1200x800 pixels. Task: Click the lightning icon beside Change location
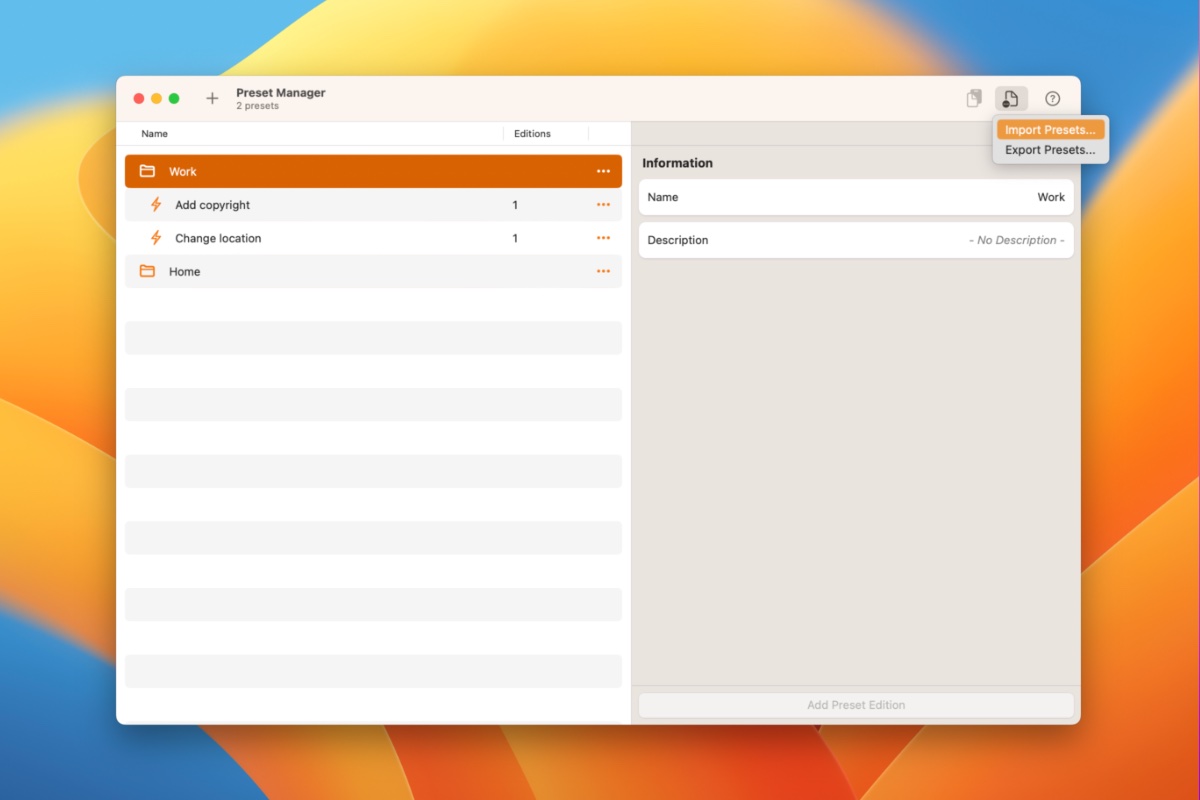click(156, 238)
